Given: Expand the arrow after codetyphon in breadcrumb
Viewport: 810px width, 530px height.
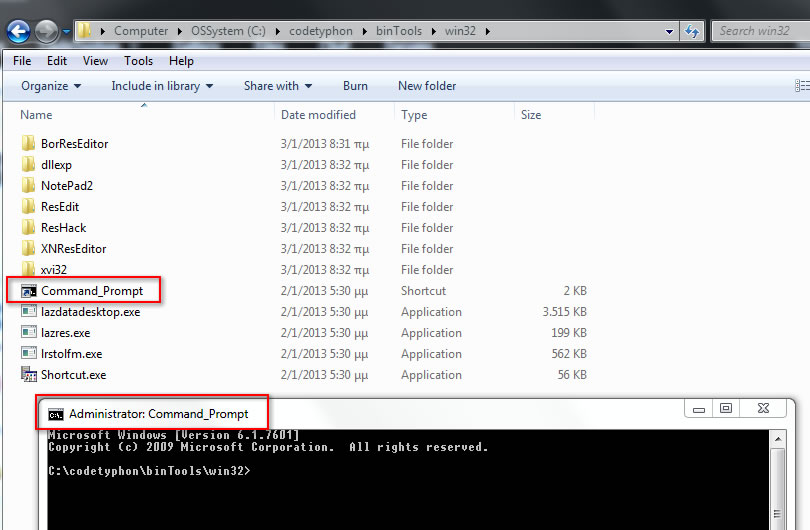Looking at the screenshot, I should (x=365, y=32).
